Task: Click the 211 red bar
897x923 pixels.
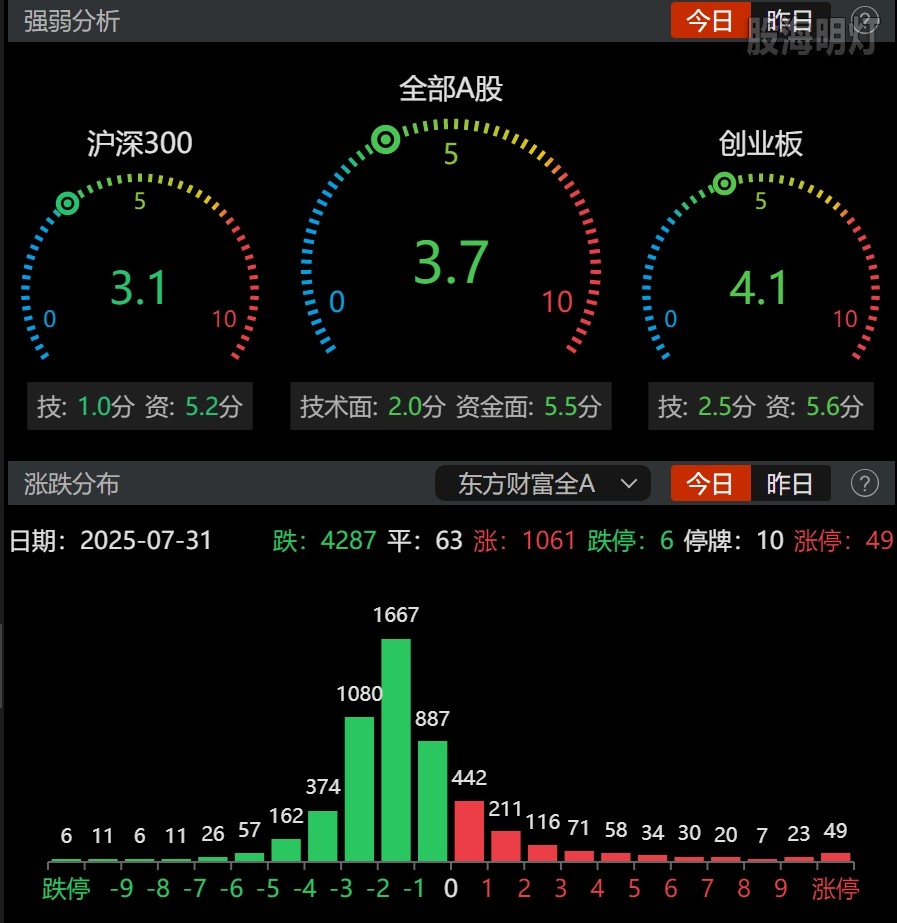Action: click(x=506, y=846)
